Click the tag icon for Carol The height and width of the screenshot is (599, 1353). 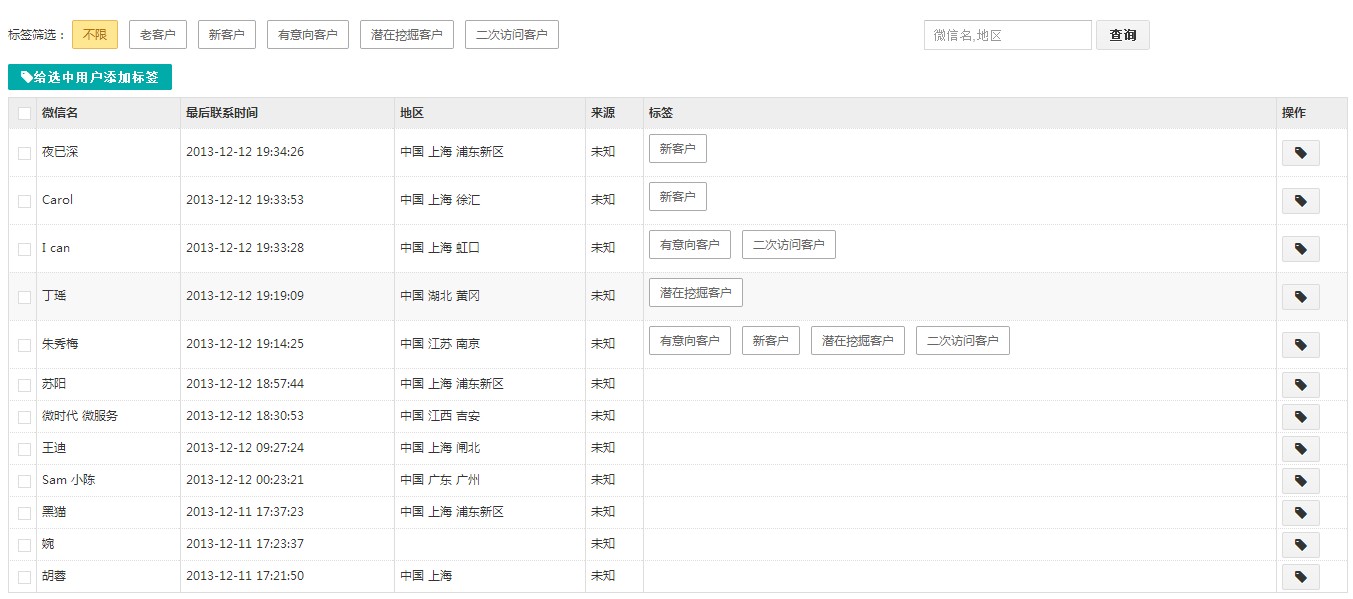pos(1300,201)
